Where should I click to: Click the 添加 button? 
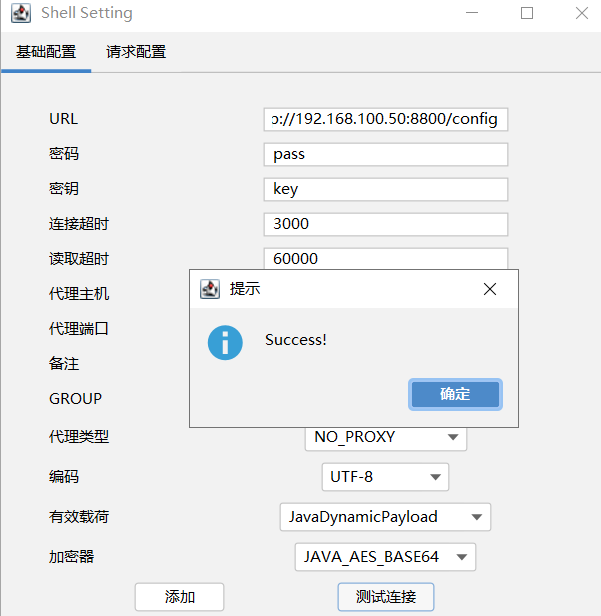tap(179, 597)
